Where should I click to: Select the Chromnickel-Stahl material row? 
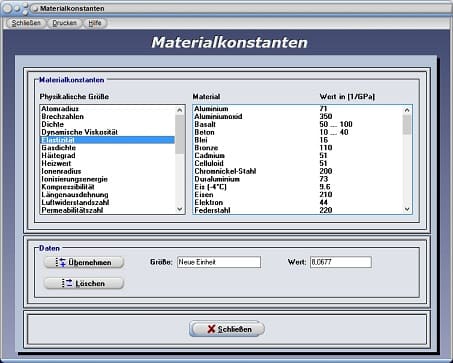click(x=298, y=171)
